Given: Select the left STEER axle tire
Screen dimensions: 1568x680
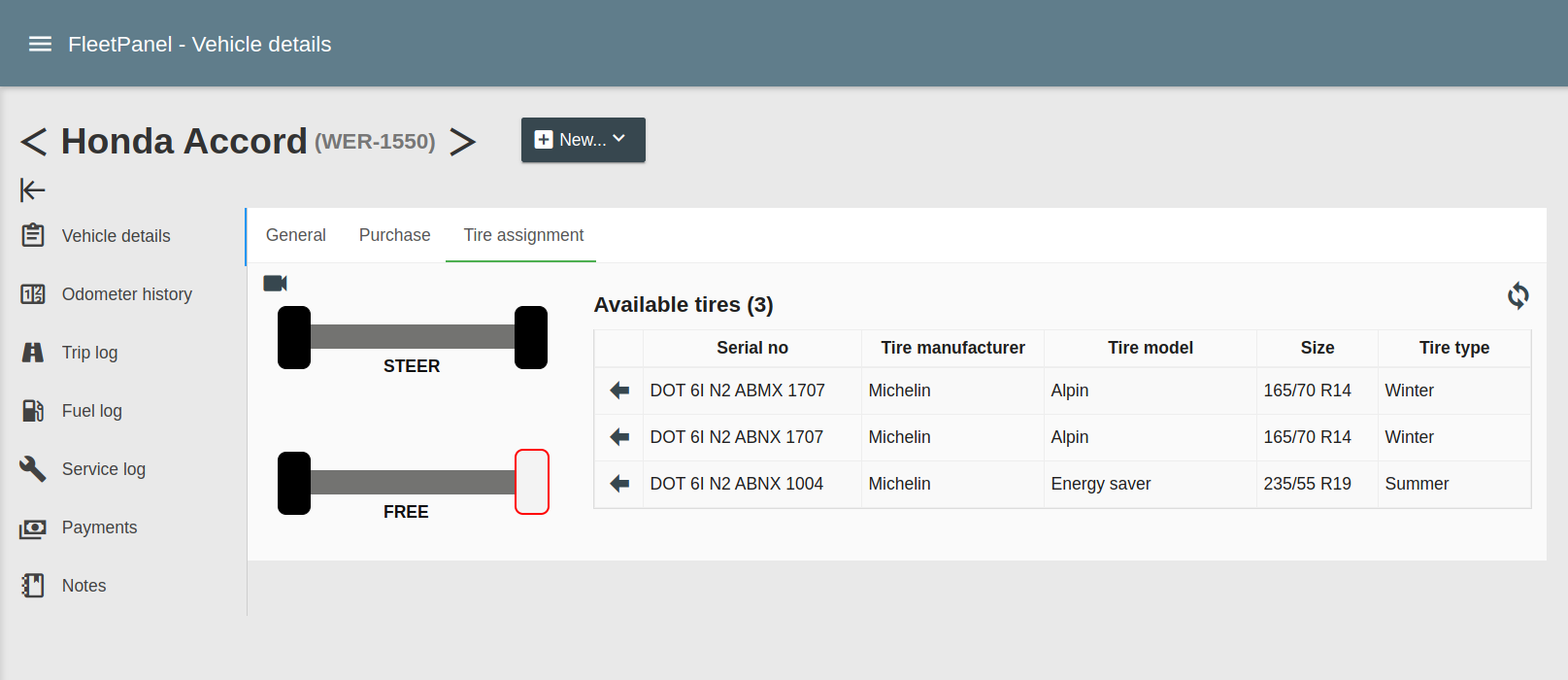Looking at the screenshot, I should click(x=294, y=337).
